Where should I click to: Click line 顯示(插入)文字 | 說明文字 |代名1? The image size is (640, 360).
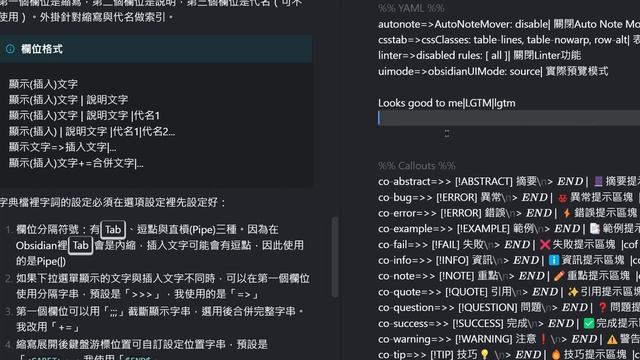click(x=84, y=116)
